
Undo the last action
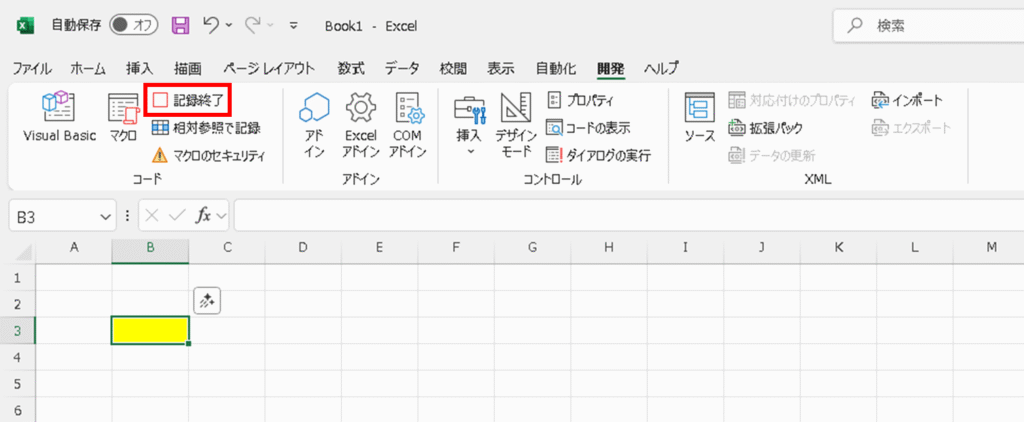pyautogui.click(x=210, y=25)
